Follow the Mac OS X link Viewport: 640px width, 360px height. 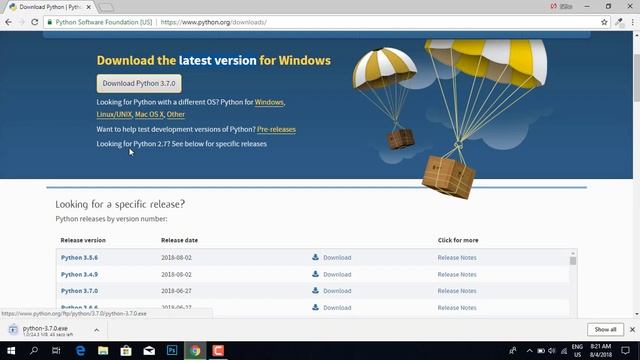[149, 114]
